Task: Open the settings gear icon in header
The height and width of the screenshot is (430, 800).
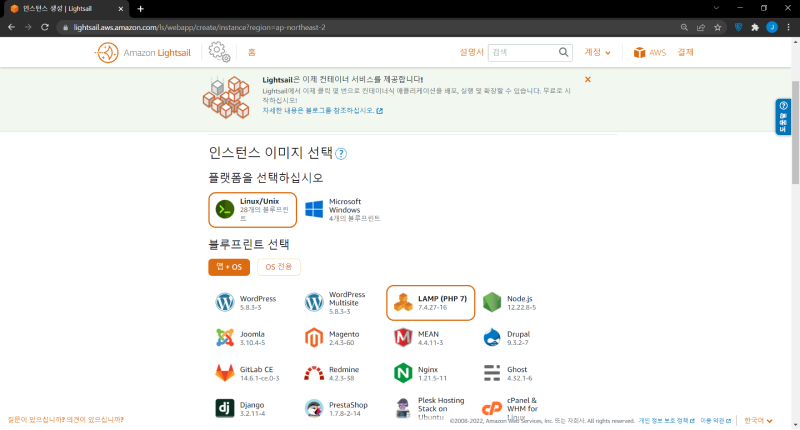Action: coord(219,52)
